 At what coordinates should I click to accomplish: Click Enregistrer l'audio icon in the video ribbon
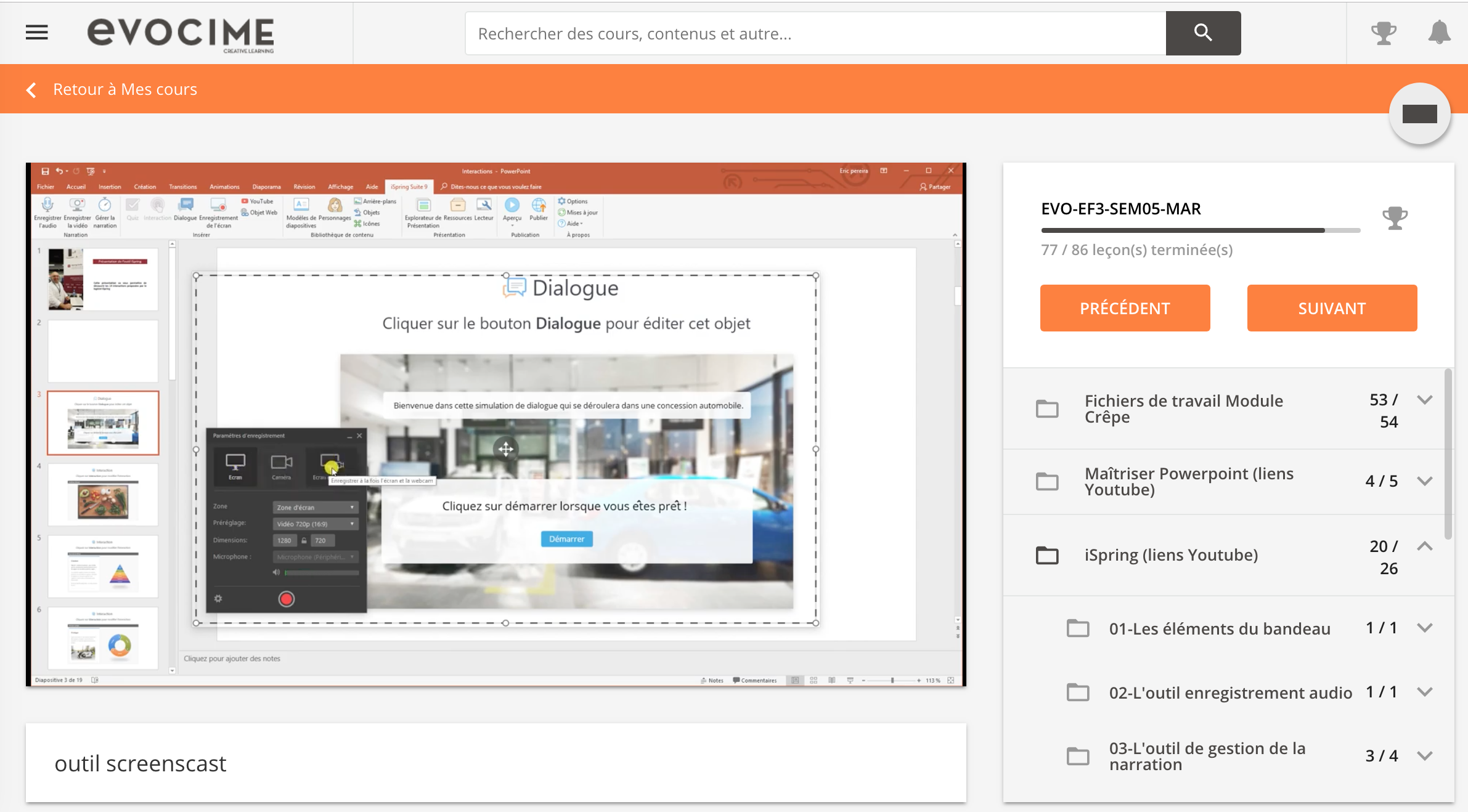tap(47, 205)
